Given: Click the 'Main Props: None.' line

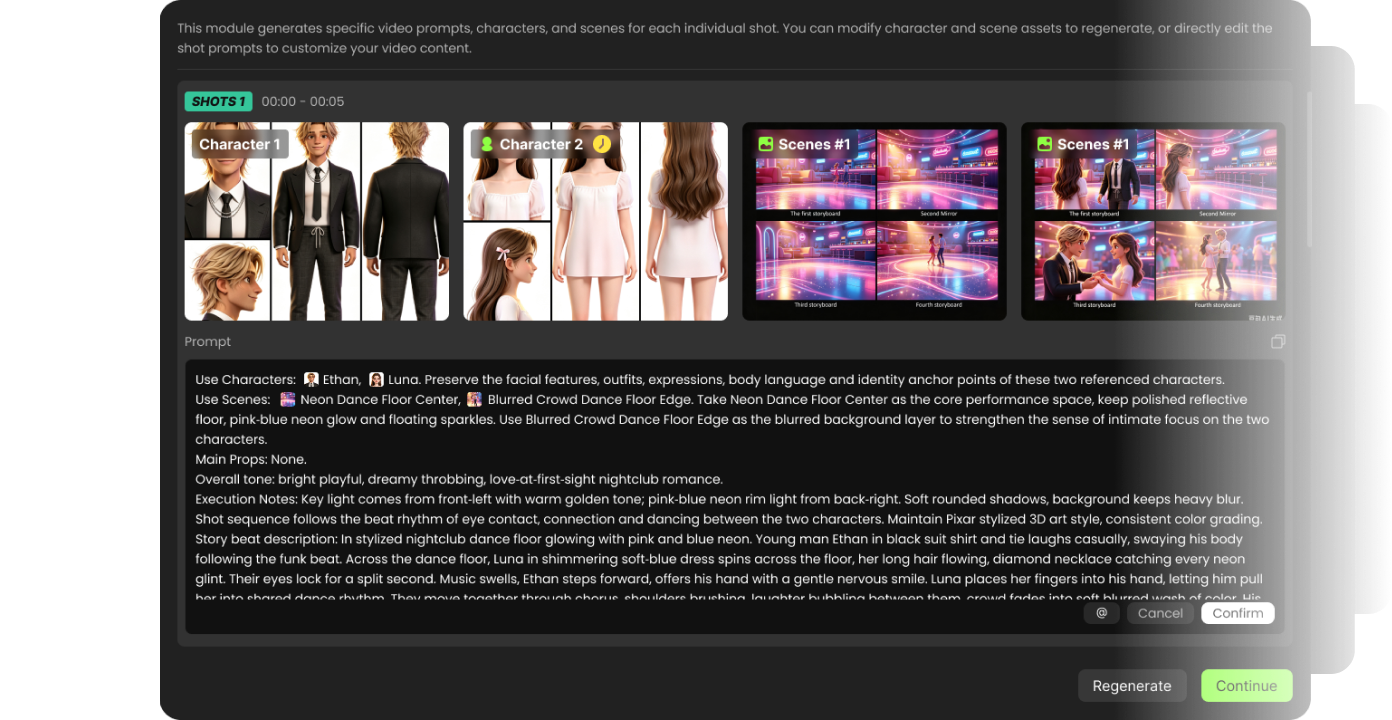Looking at the screenshot, I should click(x=250, y=459).
